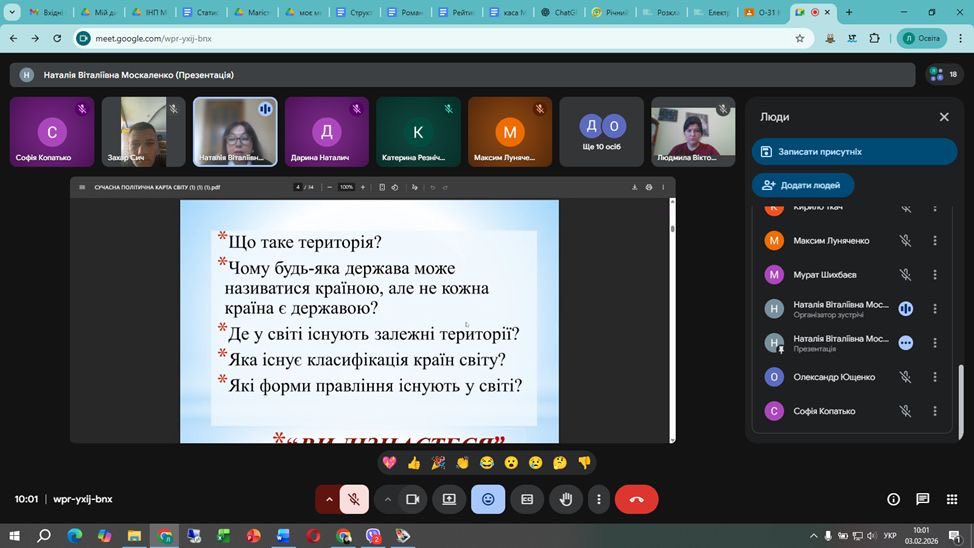Click muted mic icon for Софія Копатько
Viewport: 974px width, 548px height.
906,411
